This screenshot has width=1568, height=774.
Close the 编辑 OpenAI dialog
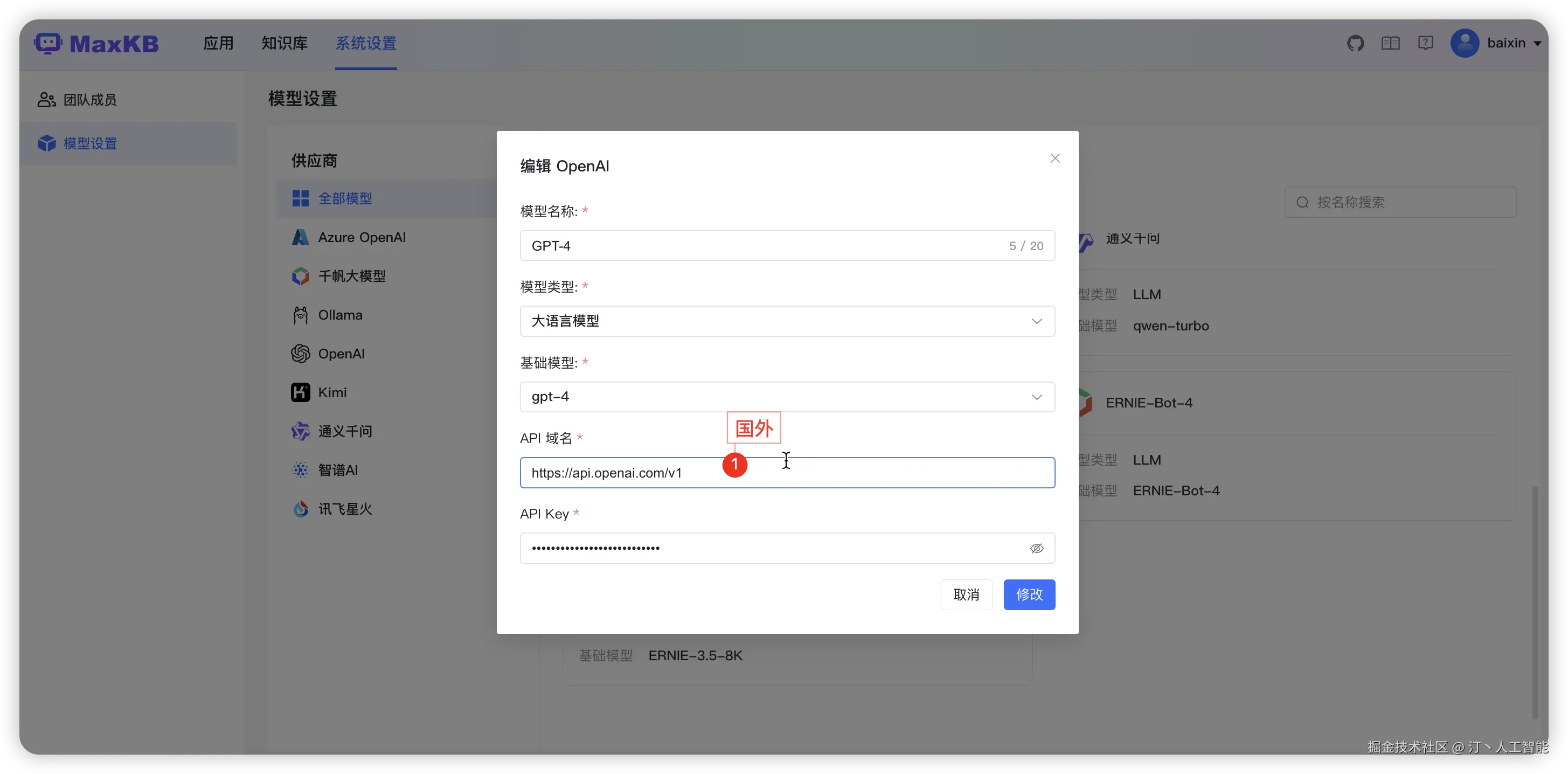(x=1055, y=158)
